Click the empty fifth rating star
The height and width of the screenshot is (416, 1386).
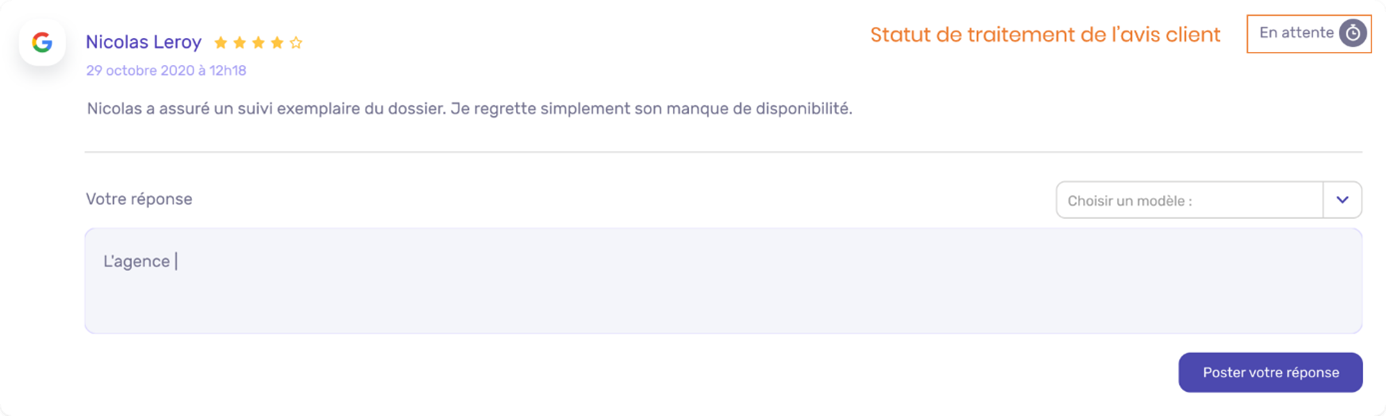click(296, 43)
